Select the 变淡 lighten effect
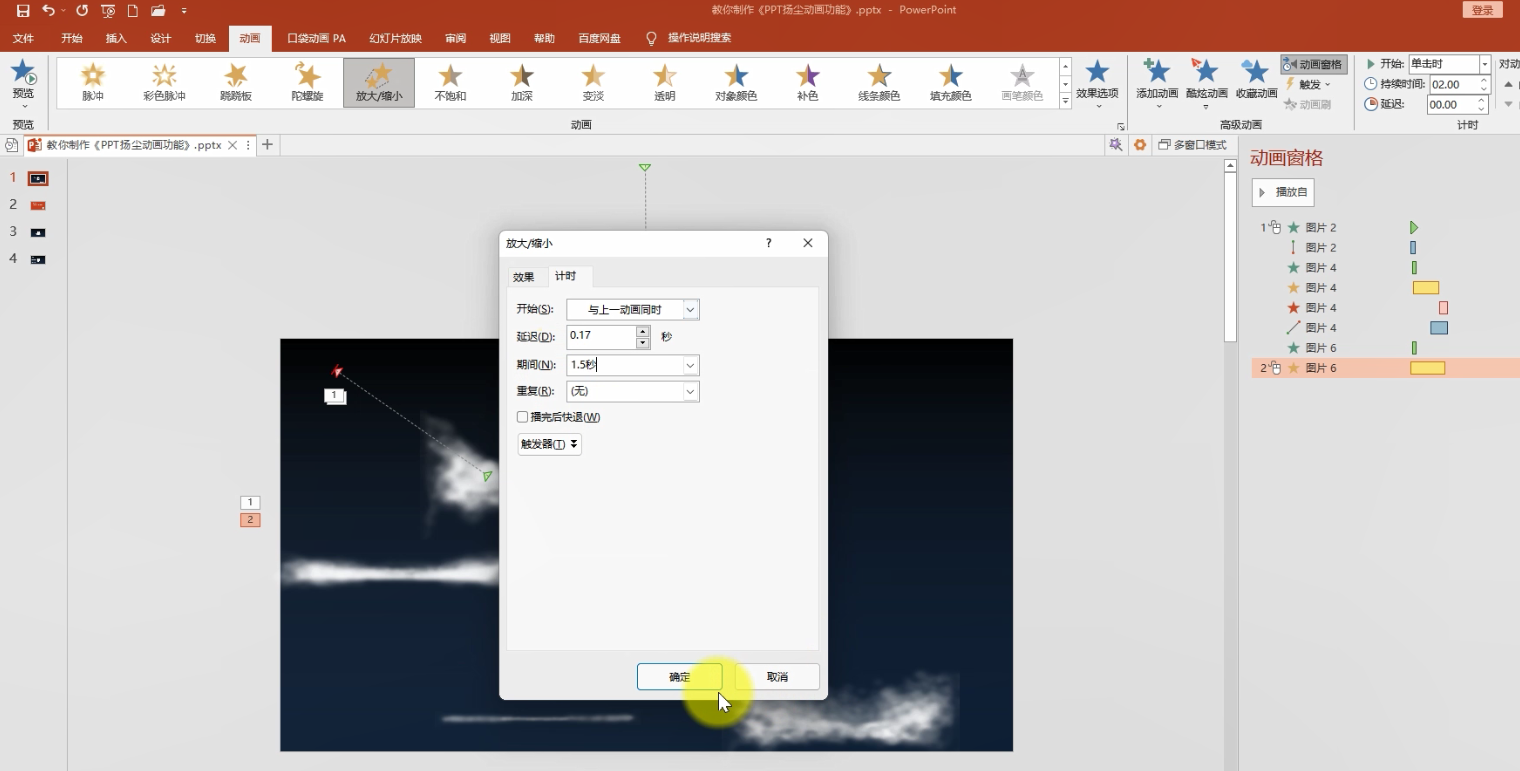Viewport: 1520px width, 771px height. 593,82
